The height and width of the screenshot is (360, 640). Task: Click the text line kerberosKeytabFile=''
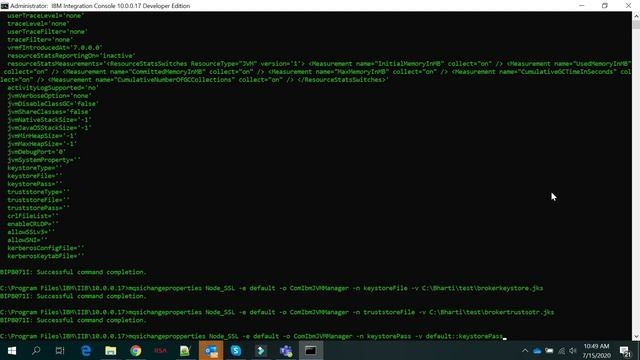point(46,256)
